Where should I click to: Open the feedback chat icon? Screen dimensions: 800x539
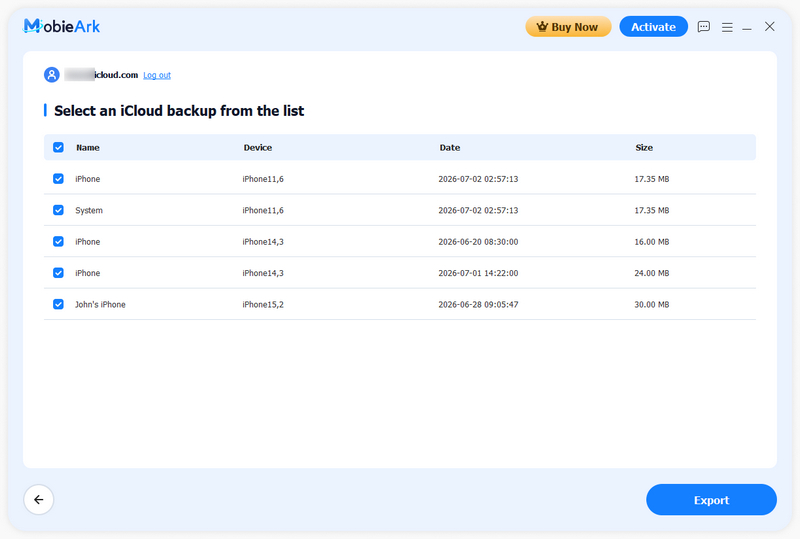[x=704, y=27]
